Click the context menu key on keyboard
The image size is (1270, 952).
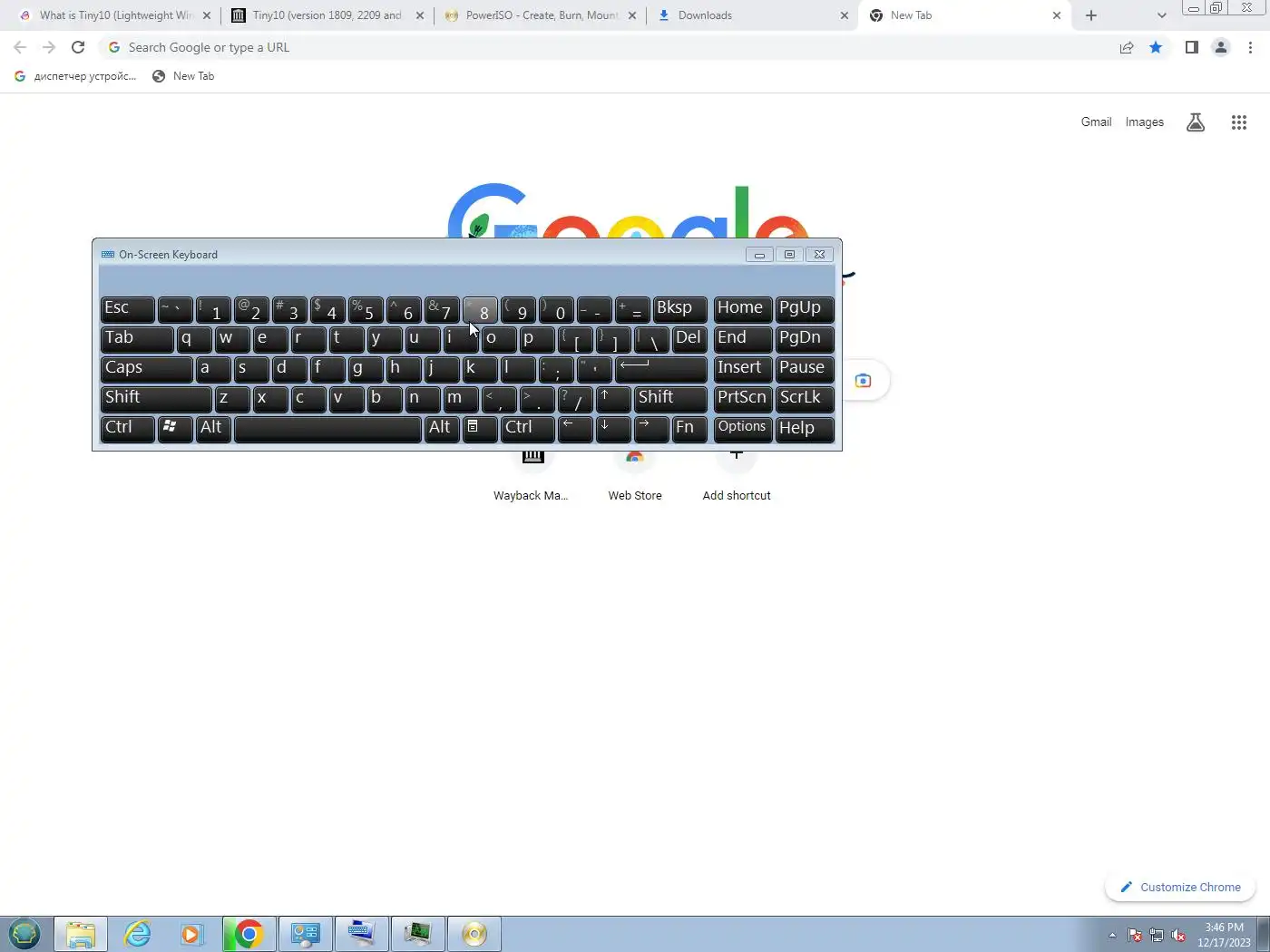[x=480, y=429]
